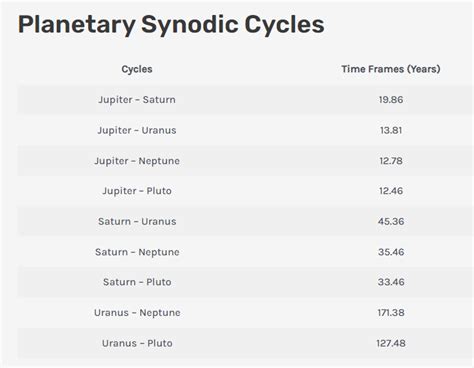Viewport: 474px width, 368px height.
Task: Click the 12.78 value
Action: coord(391,161)
